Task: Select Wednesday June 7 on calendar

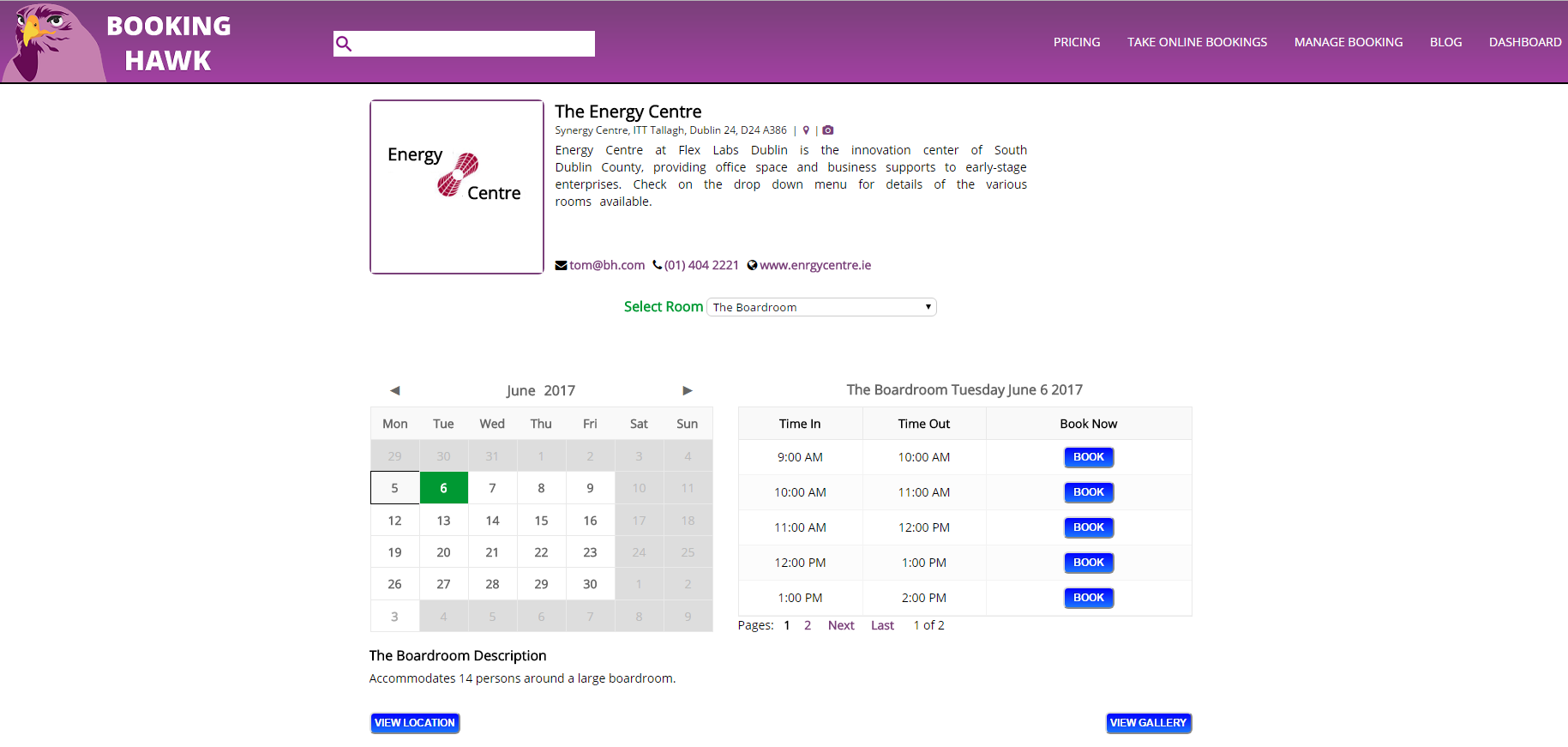Action: pos(493,488)
